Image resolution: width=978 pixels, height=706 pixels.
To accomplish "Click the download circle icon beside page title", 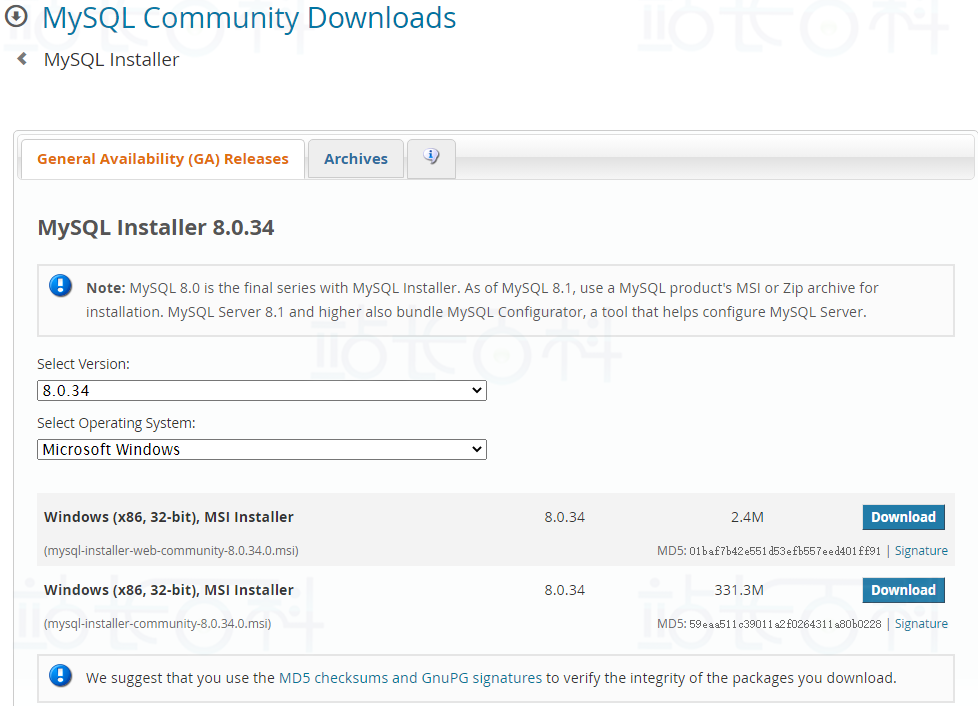I will [x=16, y=16].
